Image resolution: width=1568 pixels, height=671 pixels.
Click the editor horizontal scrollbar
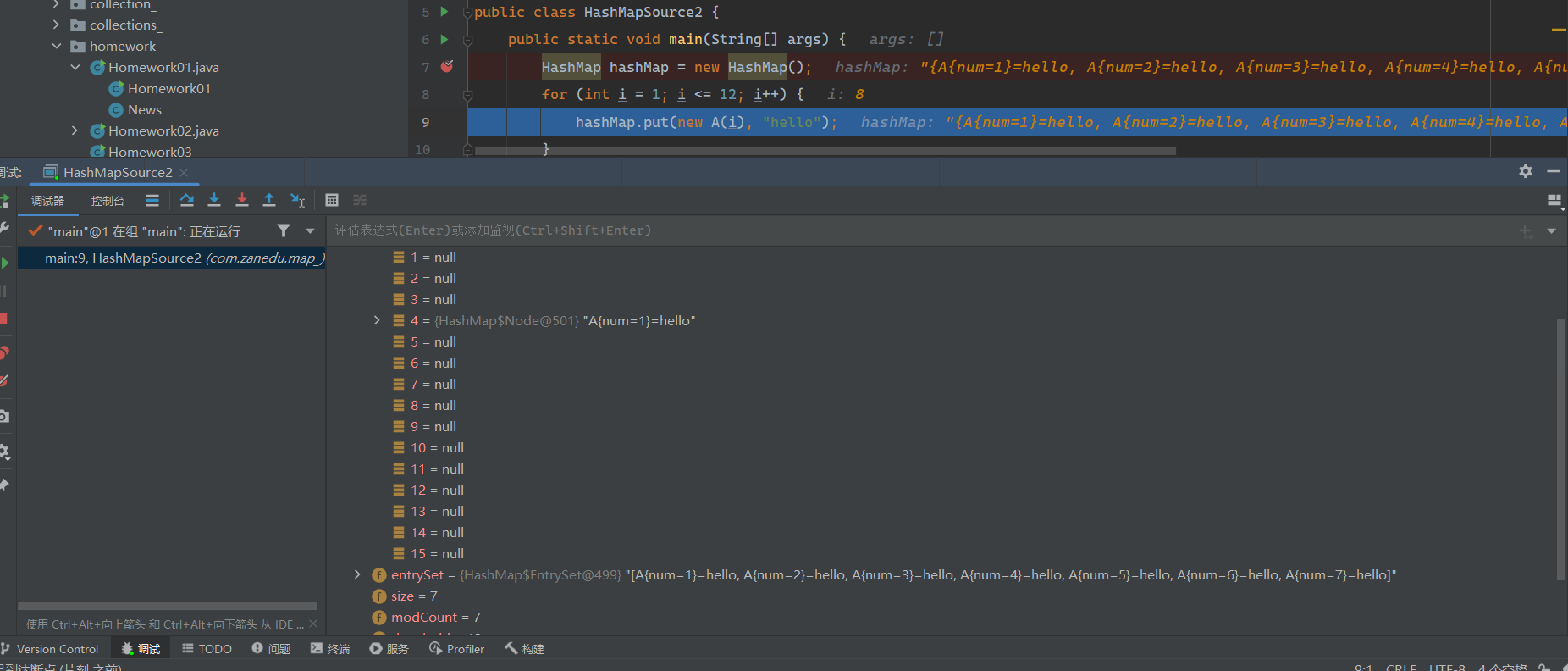coord(825,151)
